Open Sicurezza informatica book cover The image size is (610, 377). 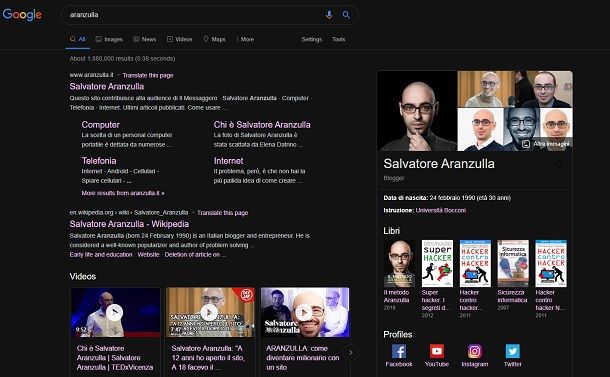[513, 263]
